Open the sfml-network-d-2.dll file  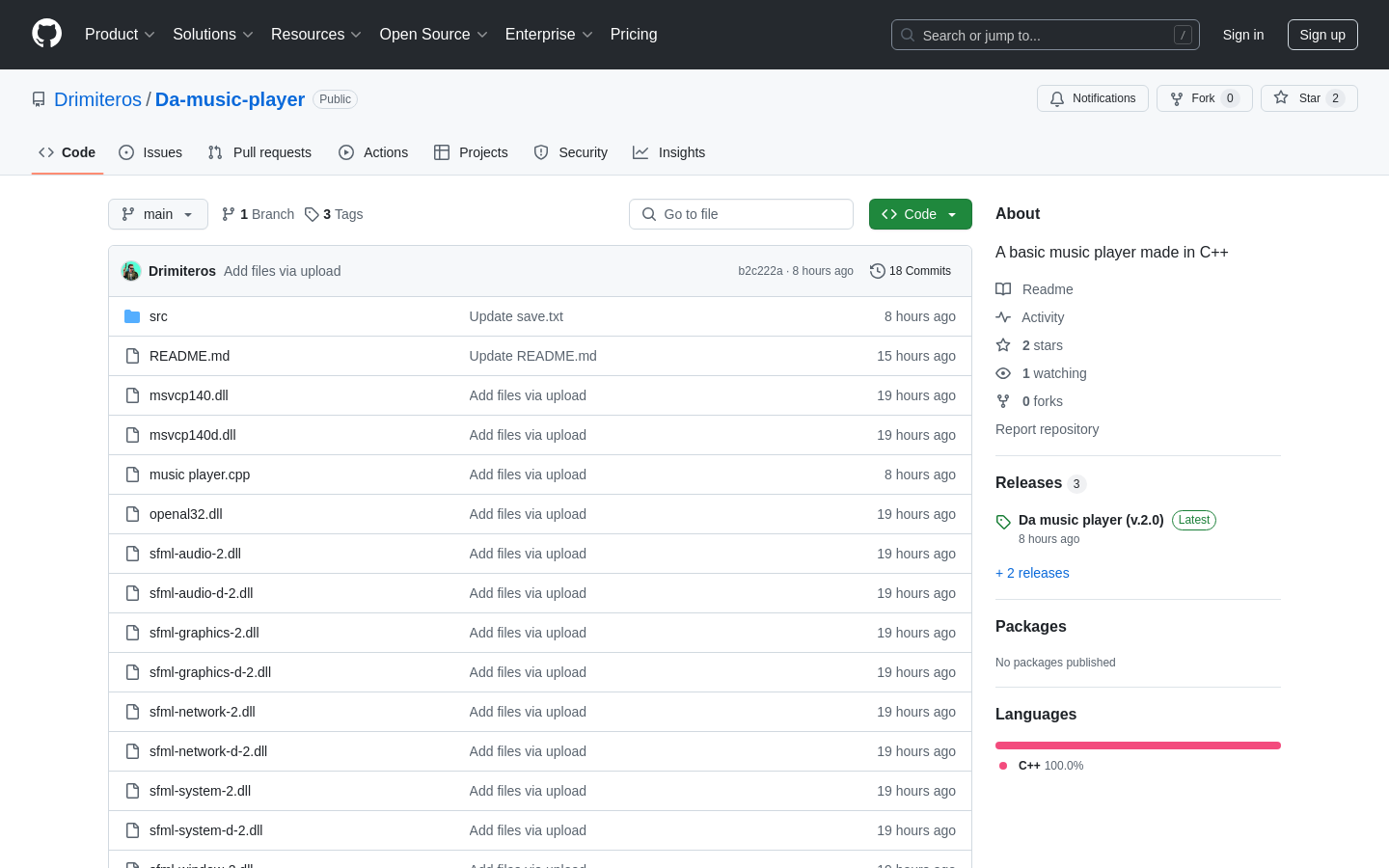click(208, 751)
